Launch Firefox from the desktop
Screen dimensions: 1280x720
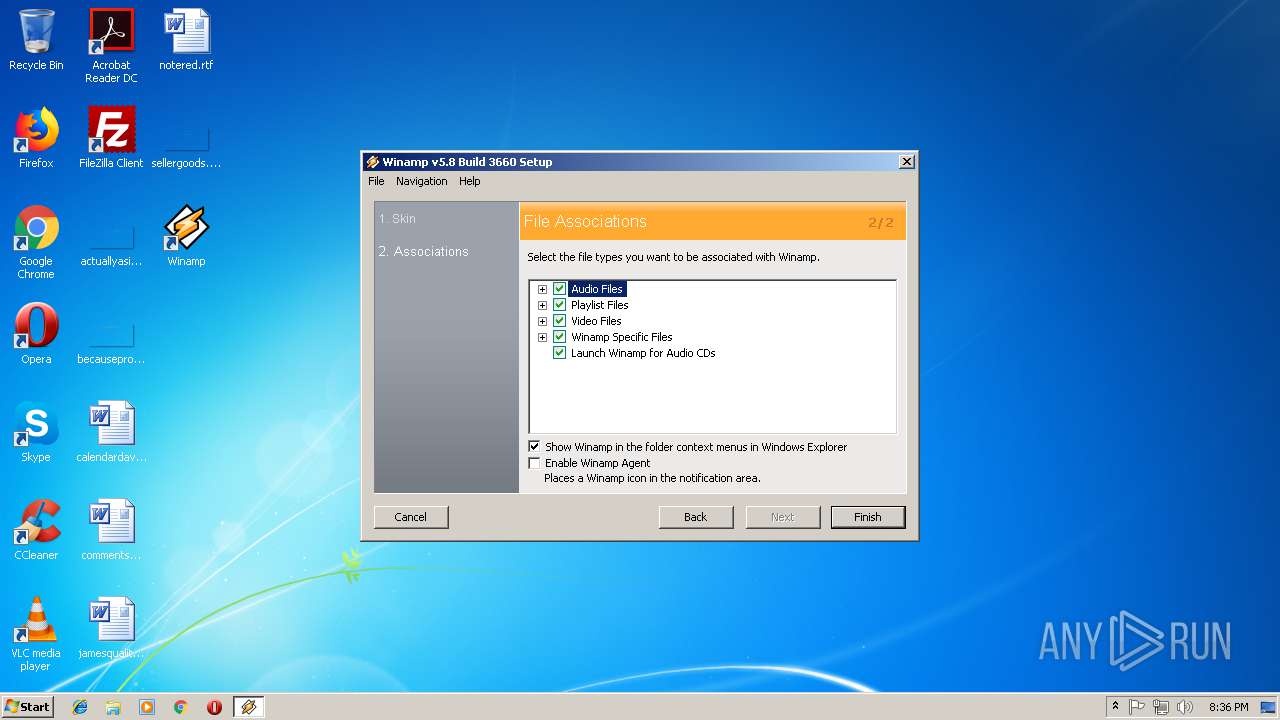[36, 138]
